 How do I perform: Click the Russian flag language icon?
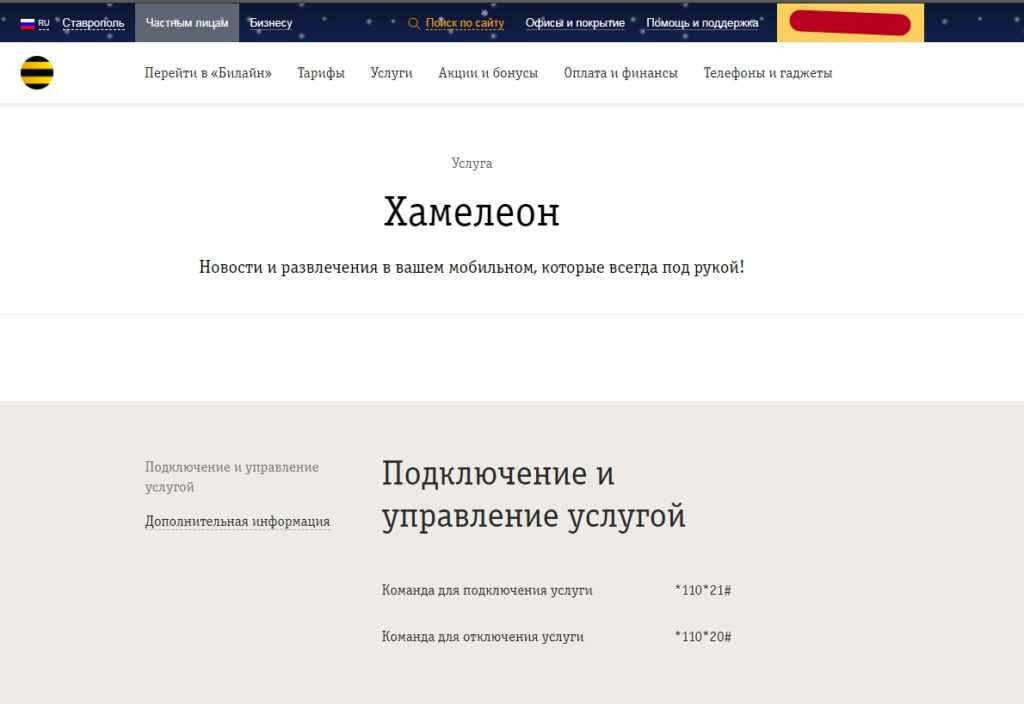pyautogui.click(x=28, y=23)
